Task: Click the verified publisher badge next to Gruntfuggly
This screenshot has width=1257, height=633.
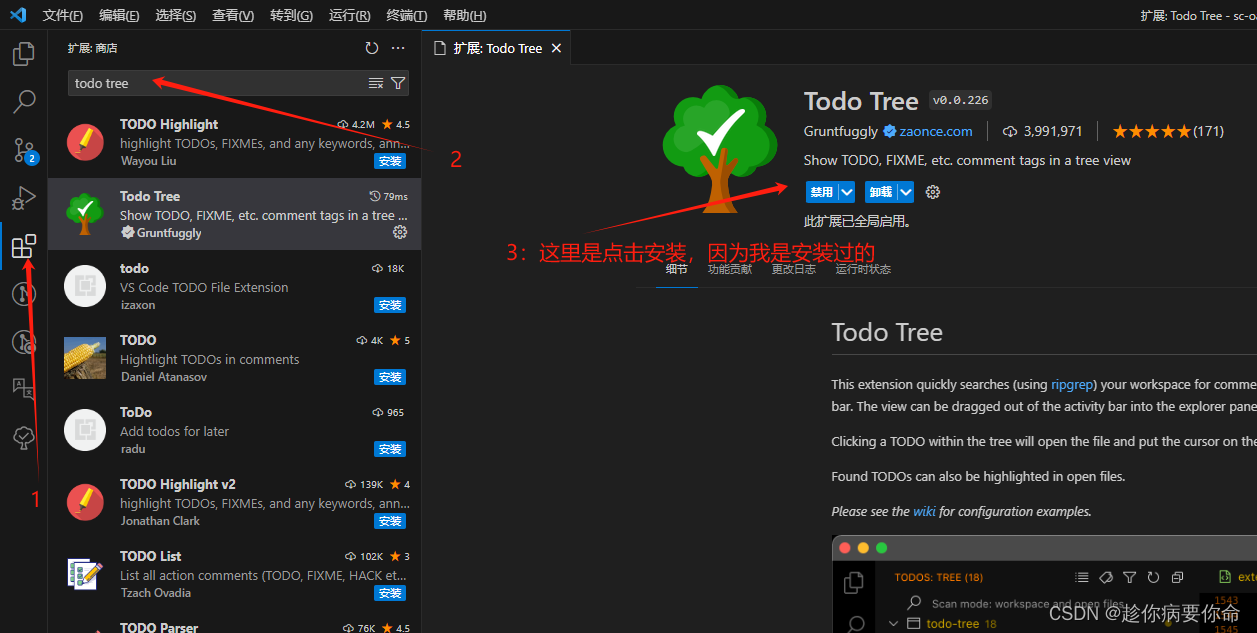Action: (x=889, y=131)
